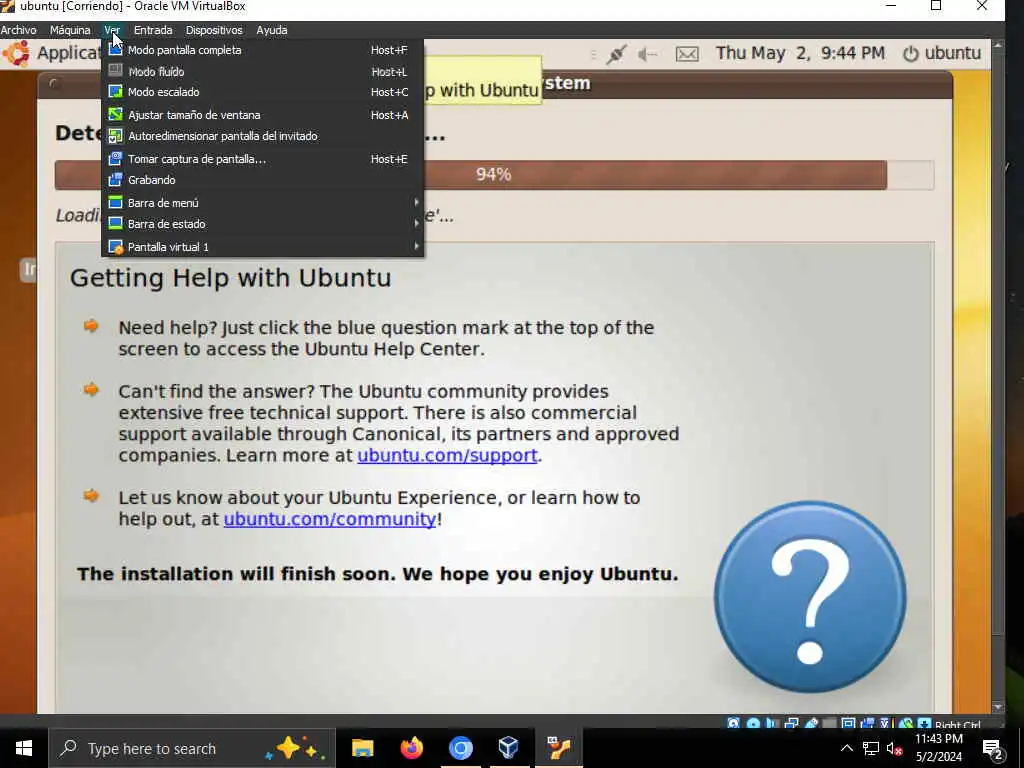Select the running VirtualBox VM taskbar icon
This screenshot has height=768, width=1024.
click(x=558, y=748)
